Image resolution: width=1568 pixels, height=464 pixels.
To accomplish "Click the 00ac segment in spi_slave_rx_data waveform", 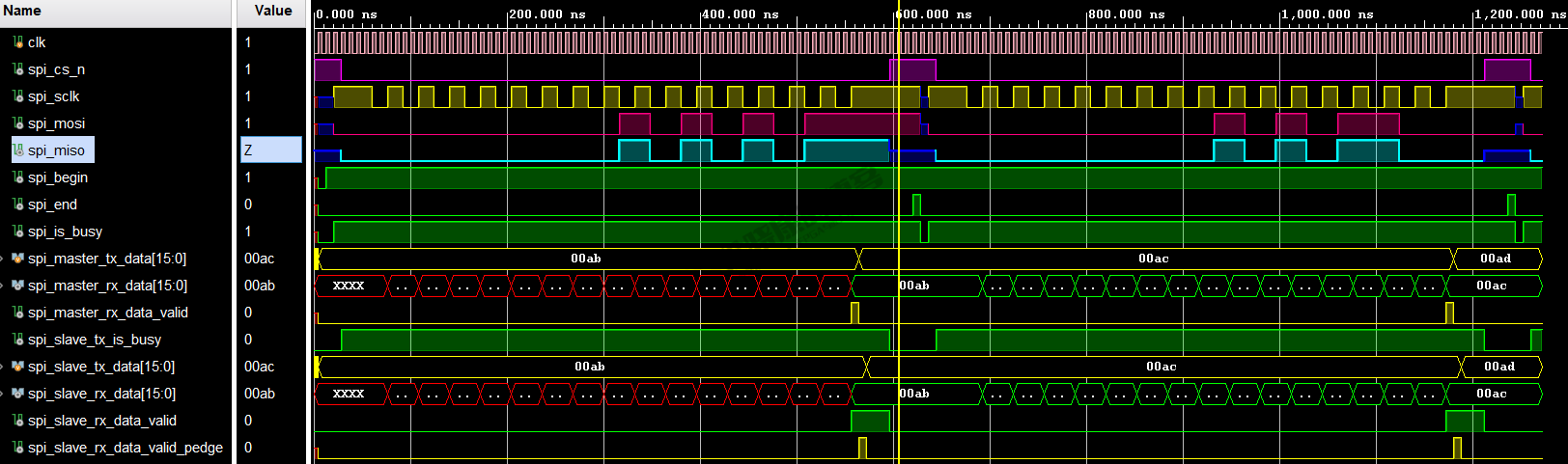I will 1492,394.
